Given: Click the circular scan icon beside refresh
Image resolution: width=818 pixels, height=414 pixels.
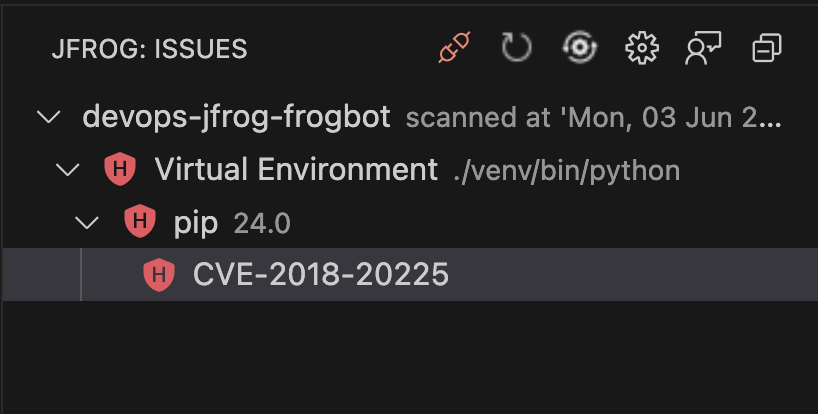Looking at the screenshot, I should [579, 48].
